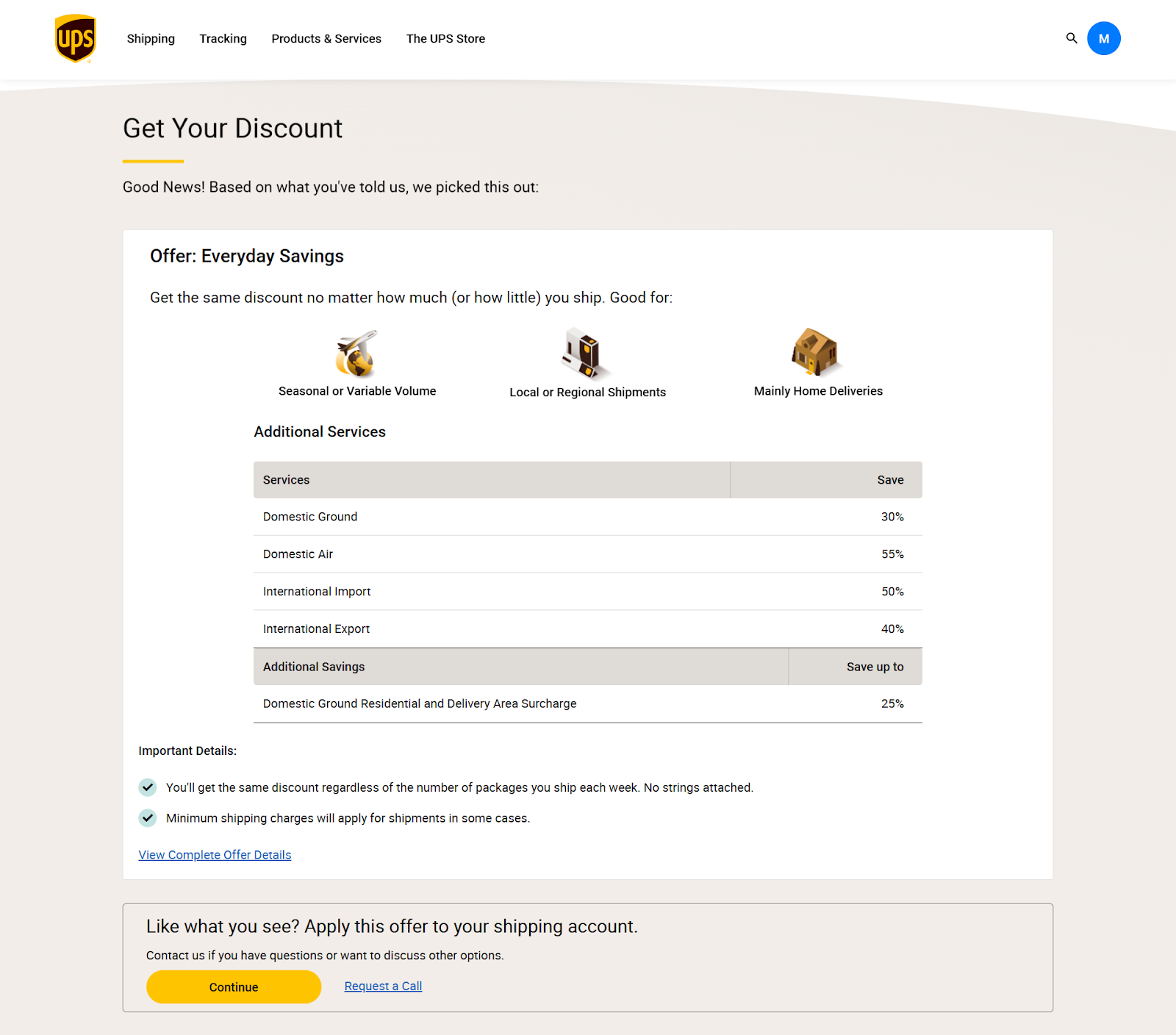This screenshot has width=1176, height=1035.
Task: Click the 25% surcharge savings value
Action: (892, 703)
